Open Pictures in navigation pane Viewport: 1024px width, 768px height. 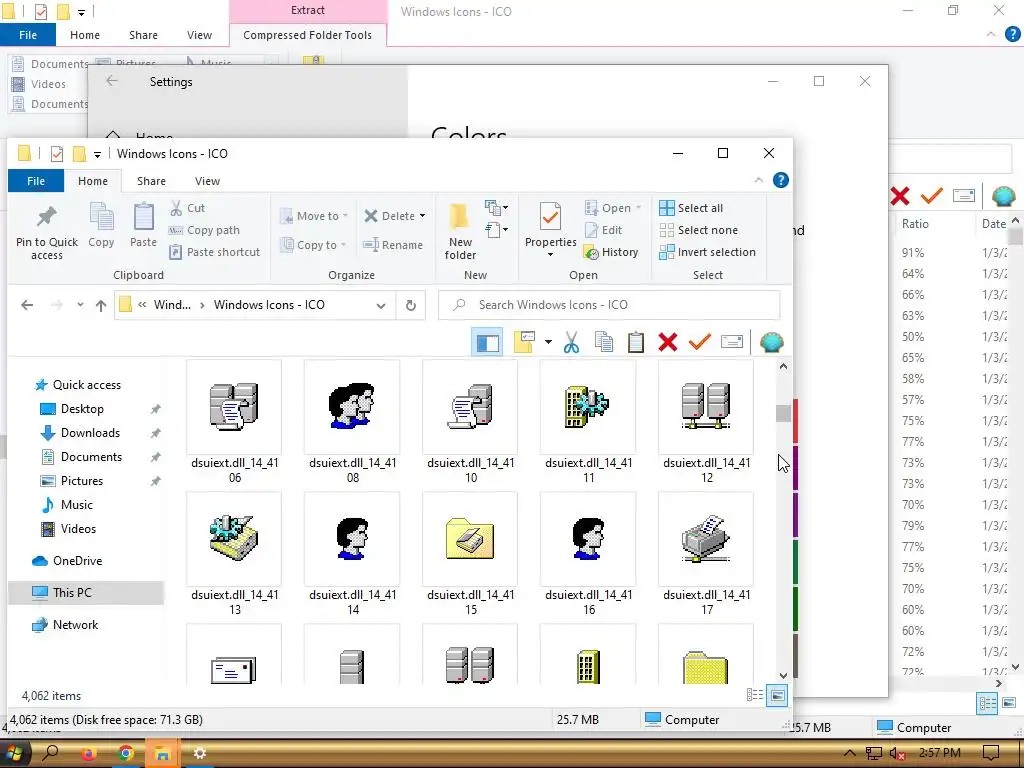tap(82, 481)
